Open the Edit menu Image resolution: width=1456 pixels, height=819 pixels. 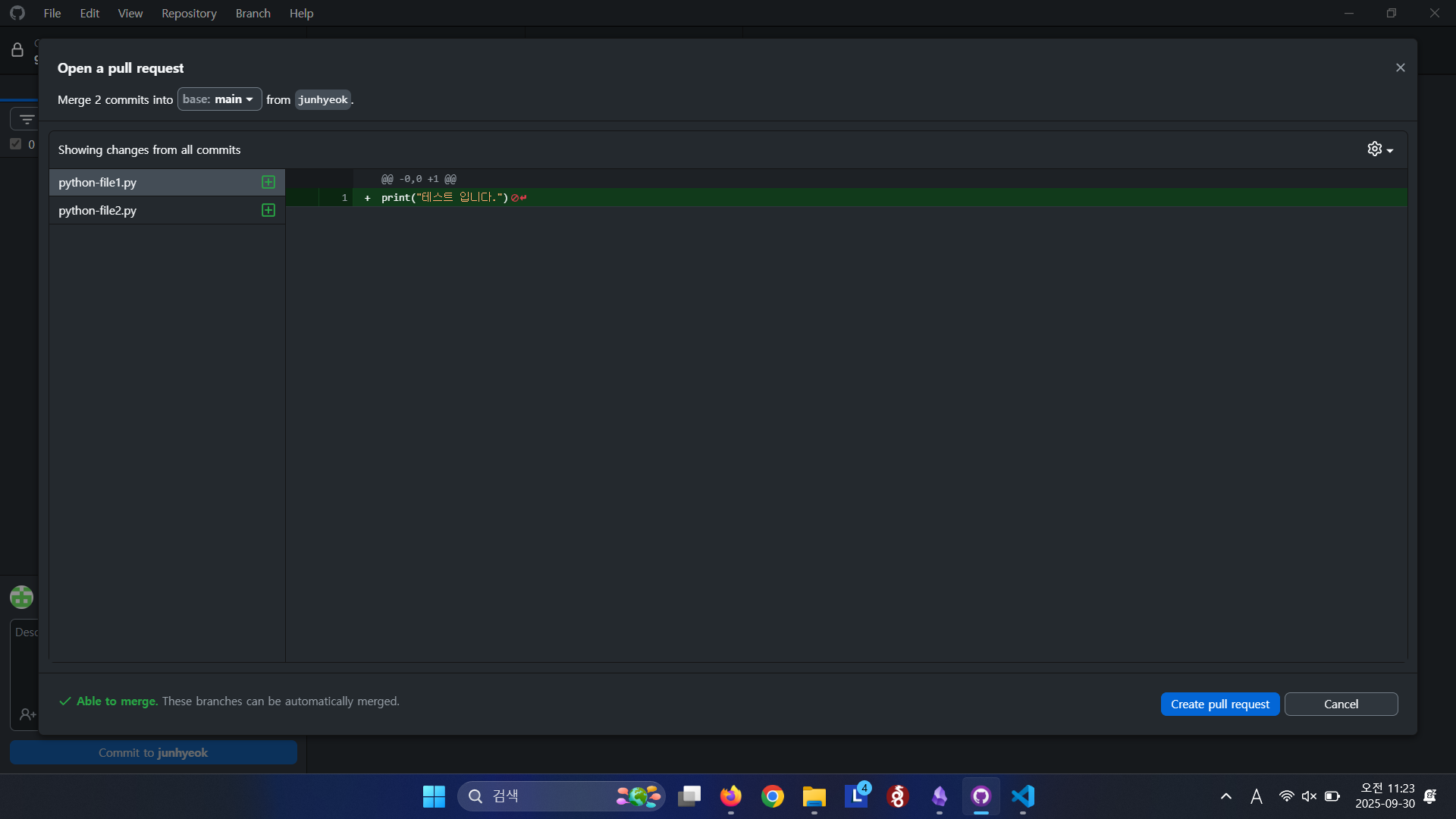click(x=89, y=13)
